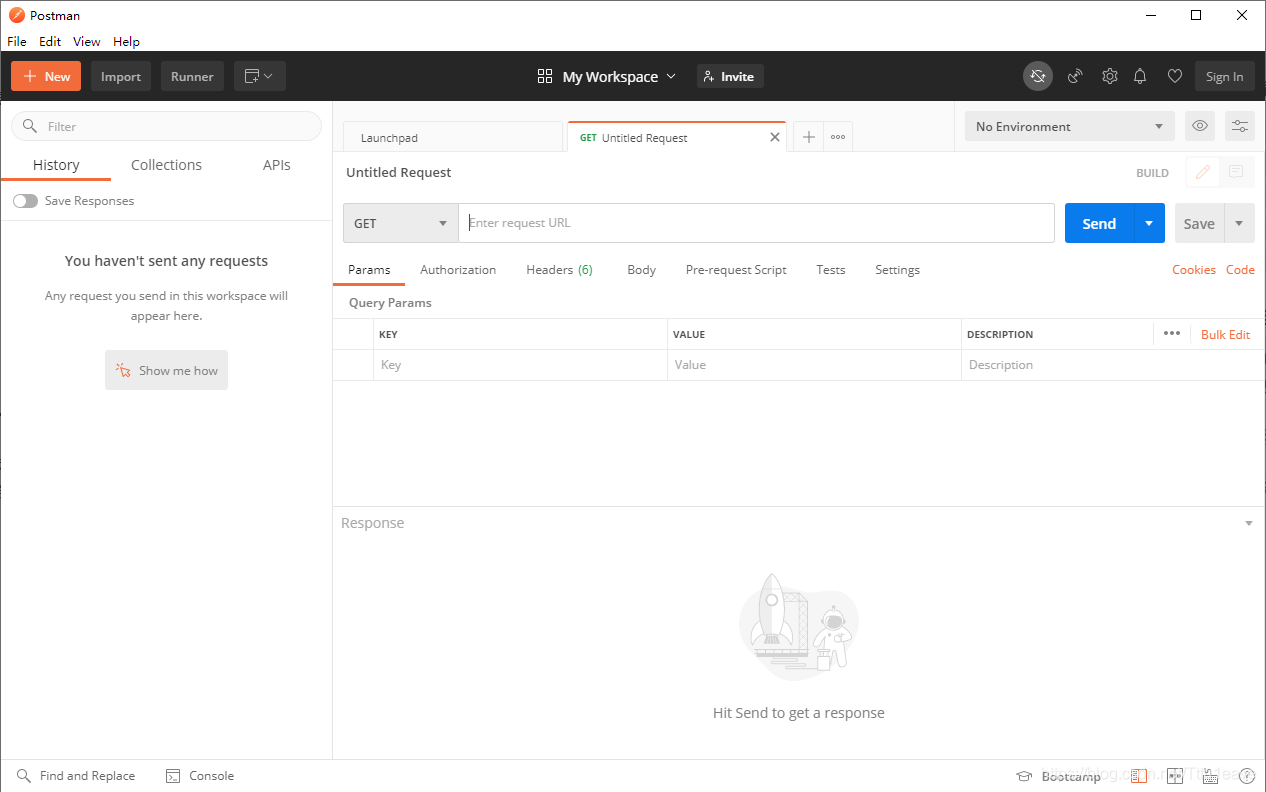Viewport: 1266px width, 792px height.
Task: Expand the Save button dropdown arrow
Action: coord(1239,223)
